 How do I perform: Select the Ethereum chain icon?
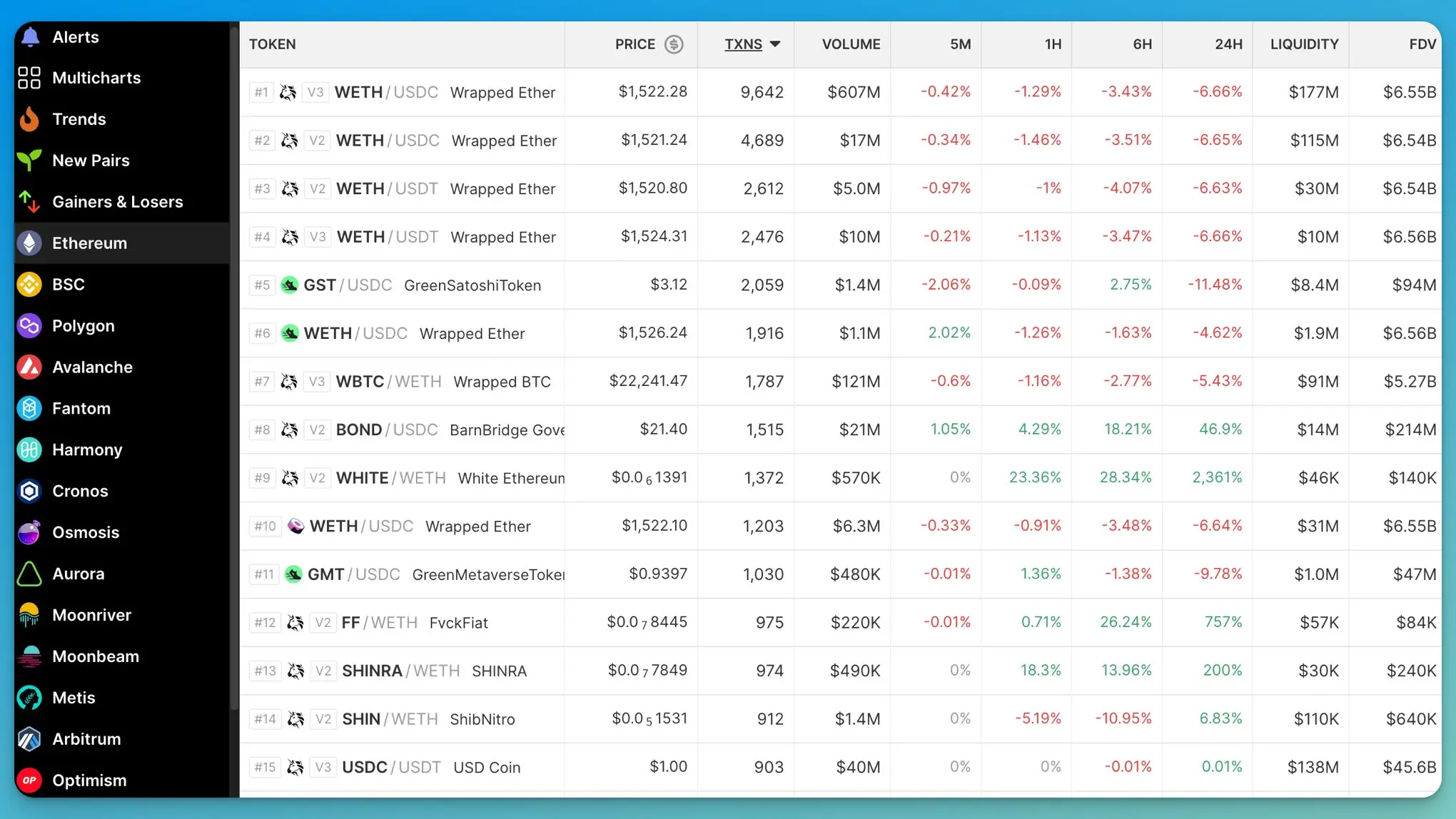click(29, 243)
